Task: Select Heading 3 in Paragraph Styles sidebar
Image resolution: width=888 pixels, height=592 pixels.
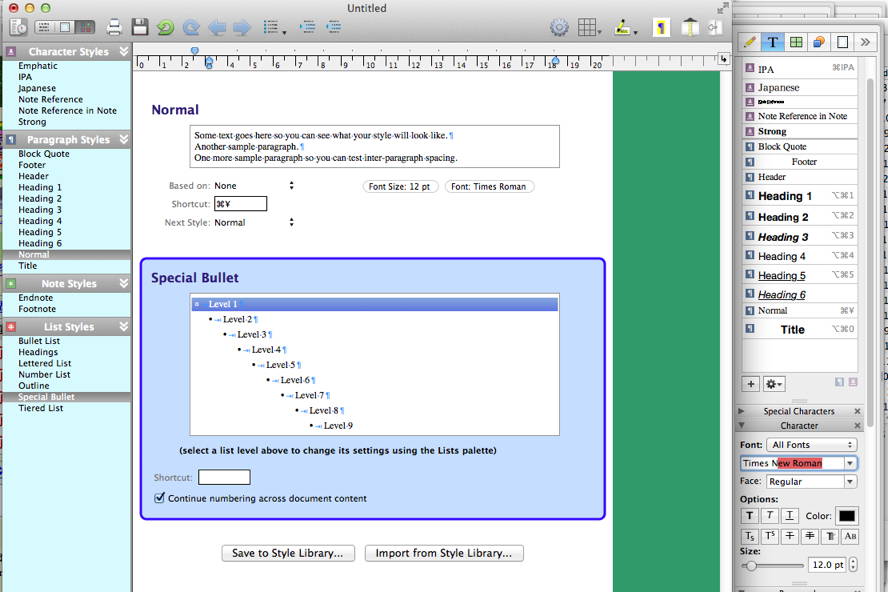Action: pyautogui.click(x=40, y=210)
